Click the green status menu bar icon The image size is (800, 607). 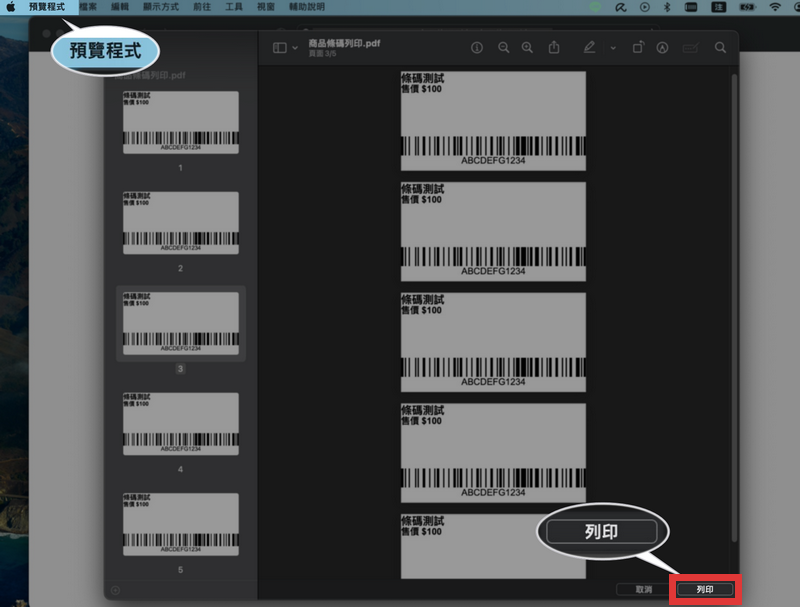click(595, 7)
